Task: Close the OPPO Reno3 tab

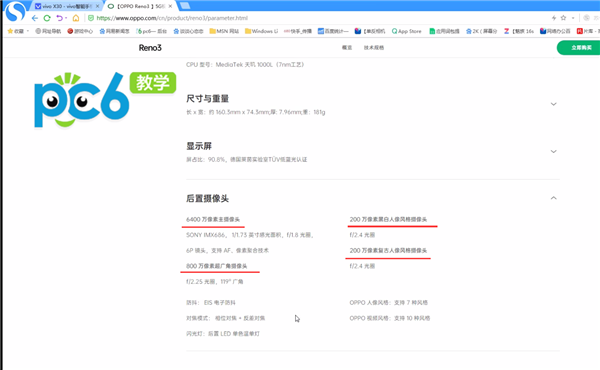Action: (x=170, y=6)
